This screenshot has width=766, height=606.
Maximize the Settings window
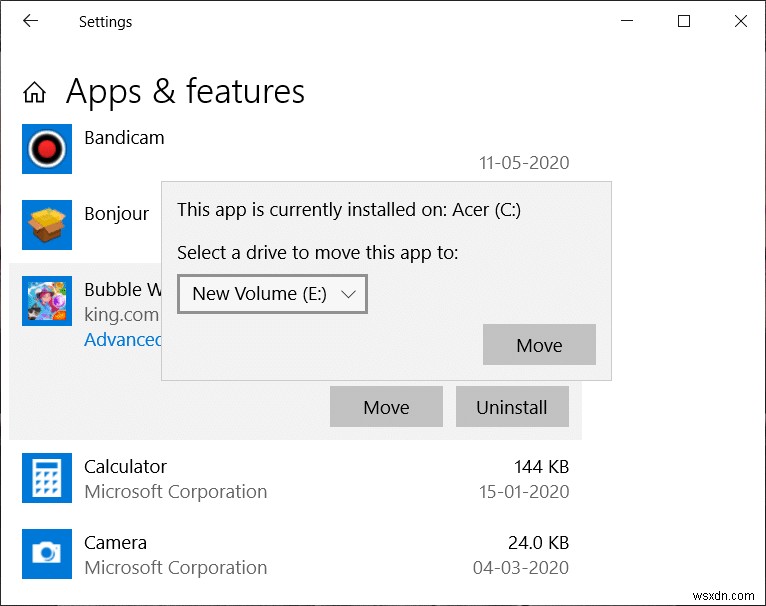[684, 21]
